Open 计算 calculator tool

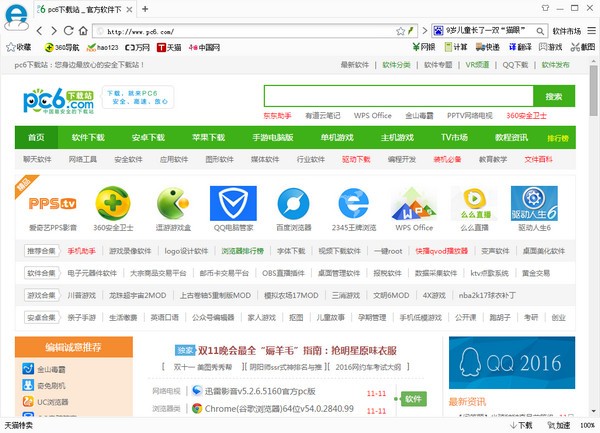pos(456,47)
